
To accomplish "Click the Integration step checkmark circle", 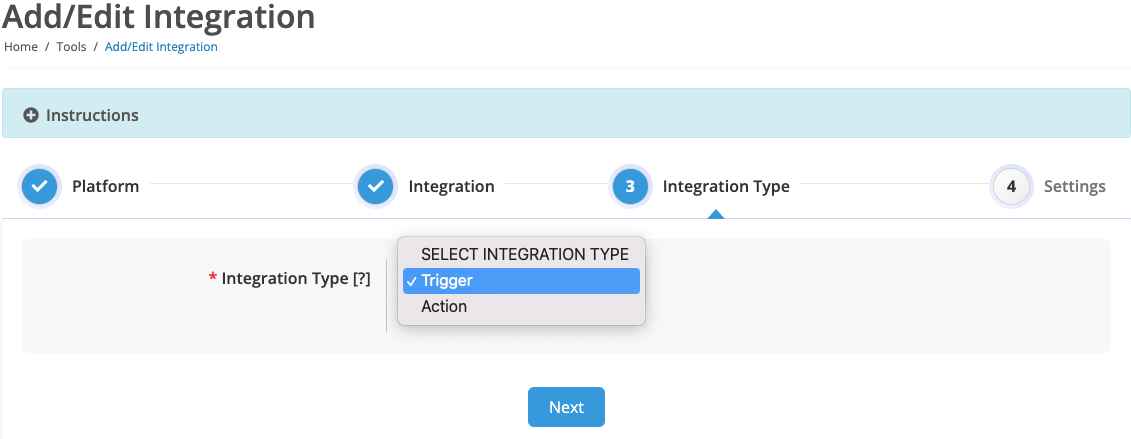I will [x=376, y=187].
